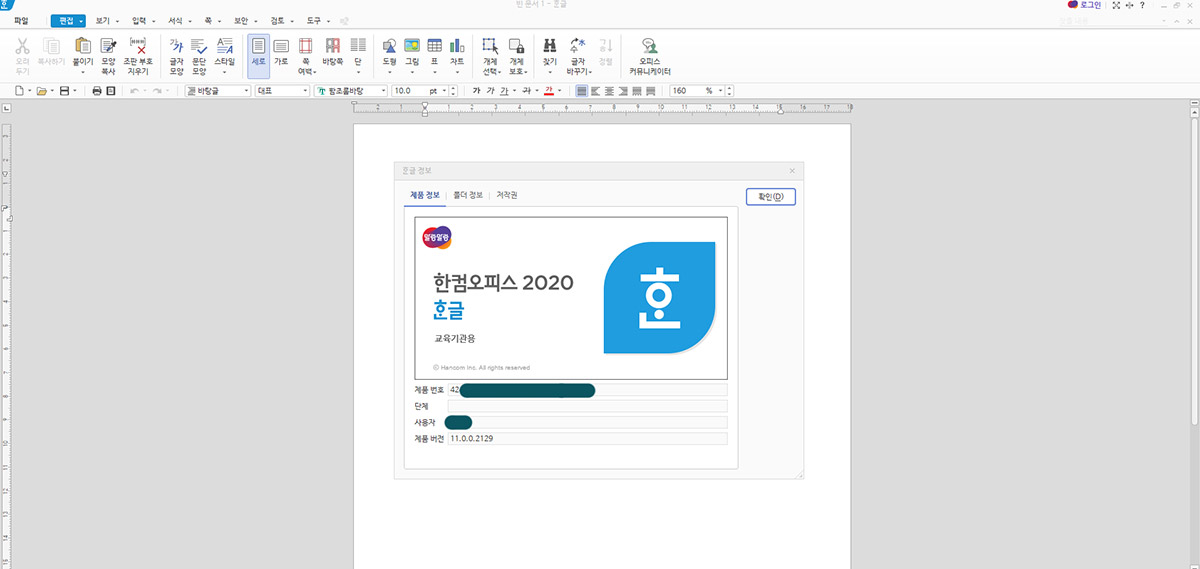Click the open folder icon

pyautogui.click(x=42, y=90)
